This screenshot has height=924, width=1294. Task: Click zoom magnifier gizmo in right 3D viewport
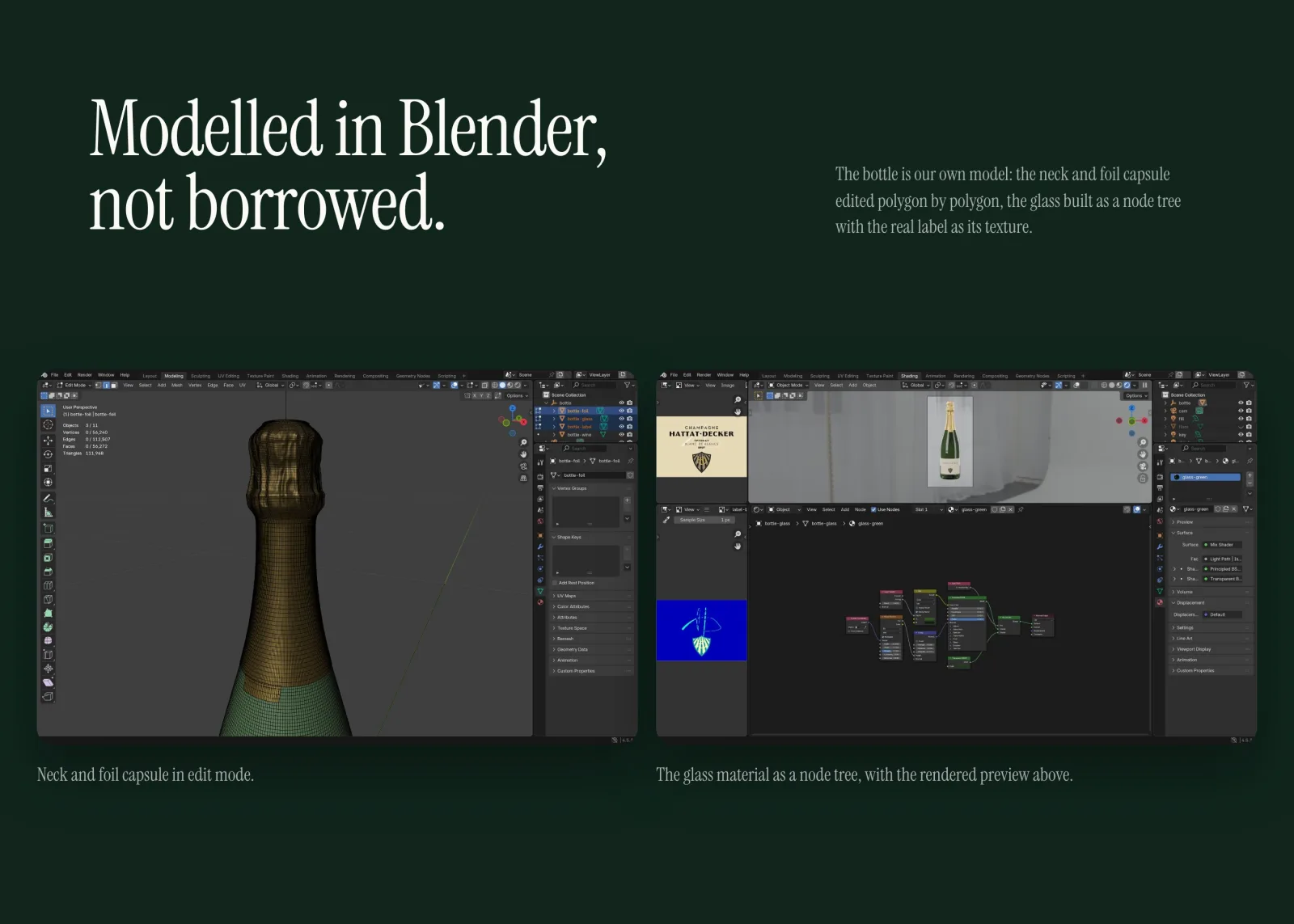pyautogui.click(x=1143, y=443)
